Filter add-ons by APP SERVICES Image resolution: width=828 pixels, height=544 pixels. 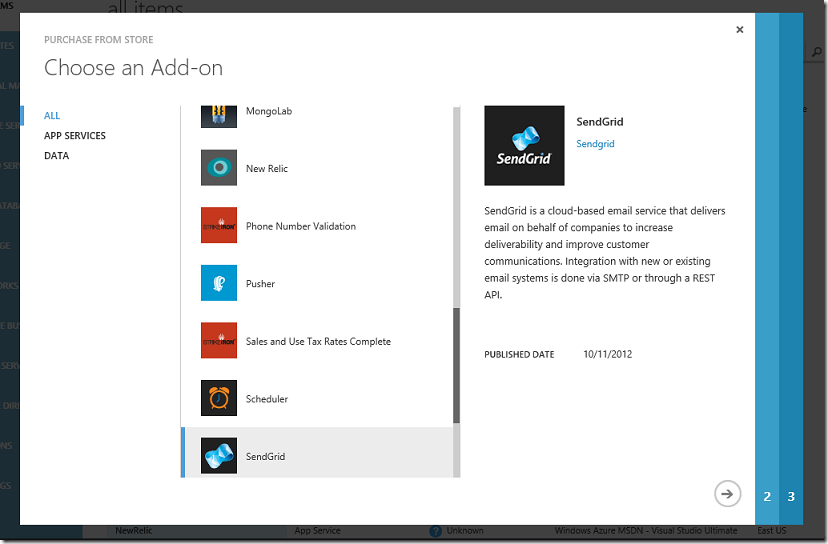[x=74, y=136]
